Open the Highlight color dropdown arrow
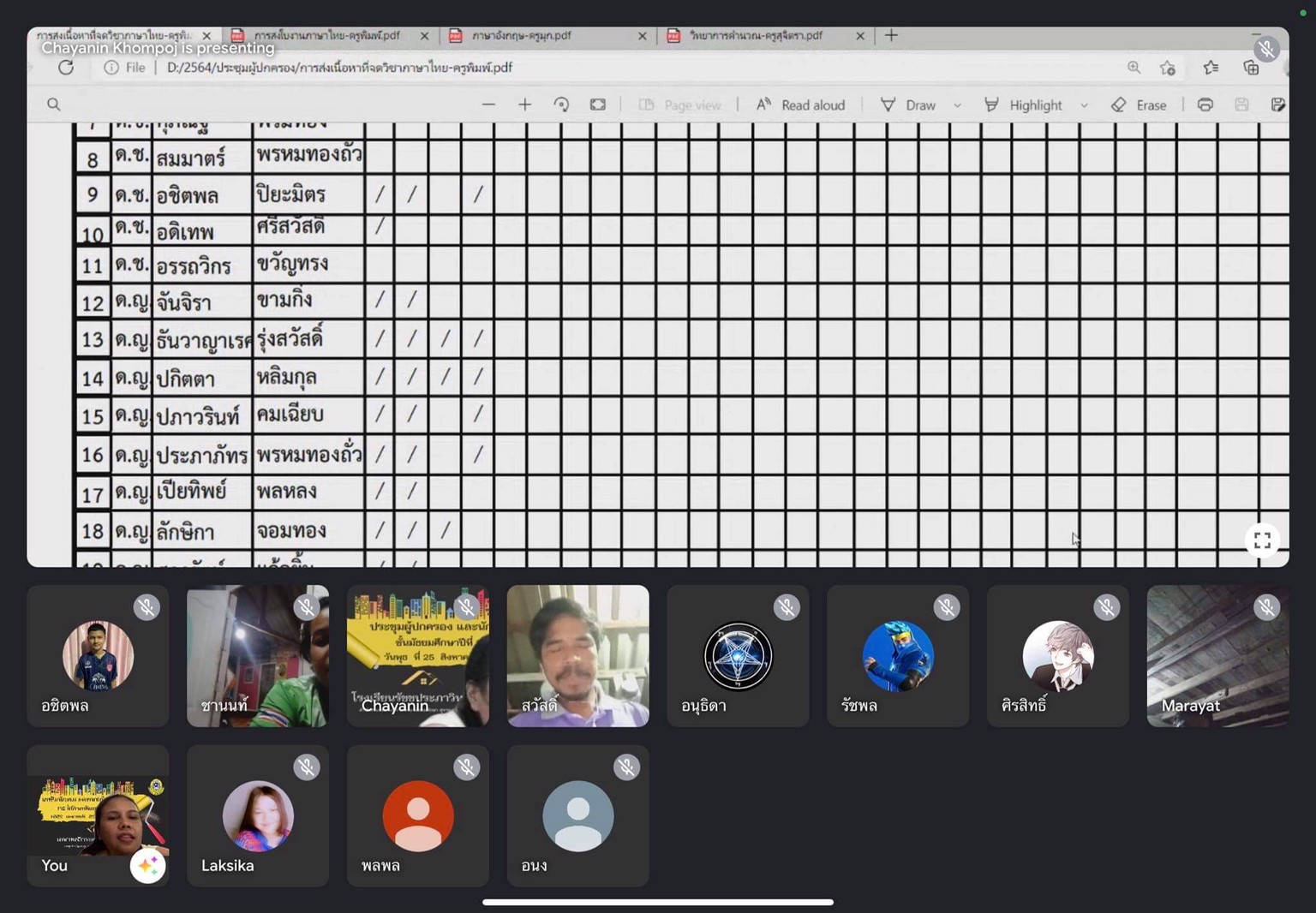Image resolution: width=1316 pixels, height=913 pixels. point(1084,104)
